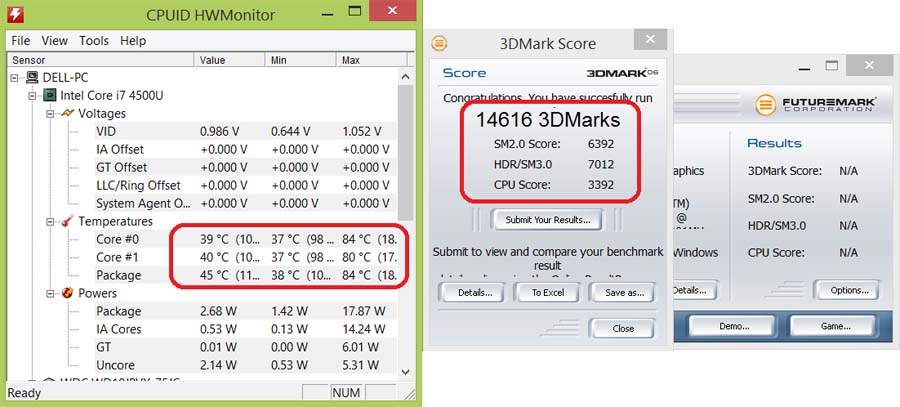The height and width of the screenshot is (407, 900).
Task: Click the HDR/SM3.0 value 7012
Action: [x=601, y=164]
